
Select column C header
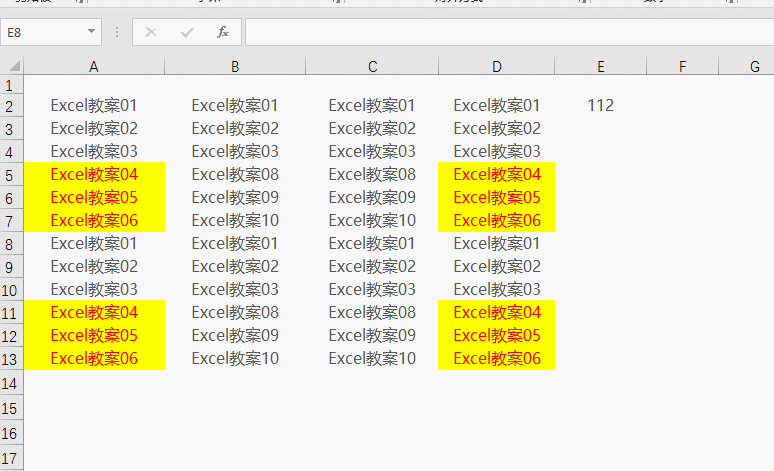(372, 66)
